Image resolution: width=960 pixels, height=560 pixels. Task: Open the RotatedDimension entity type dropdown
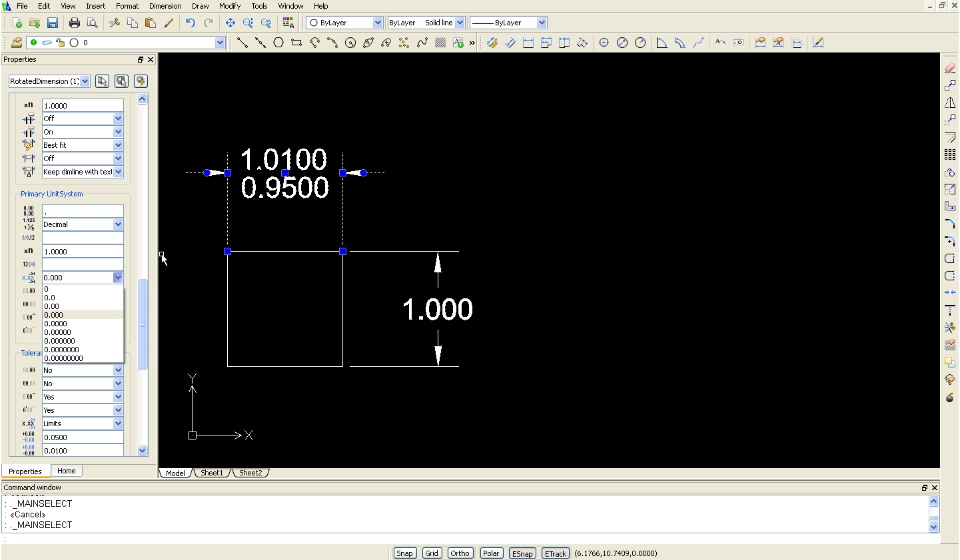[x=85, y=81]
